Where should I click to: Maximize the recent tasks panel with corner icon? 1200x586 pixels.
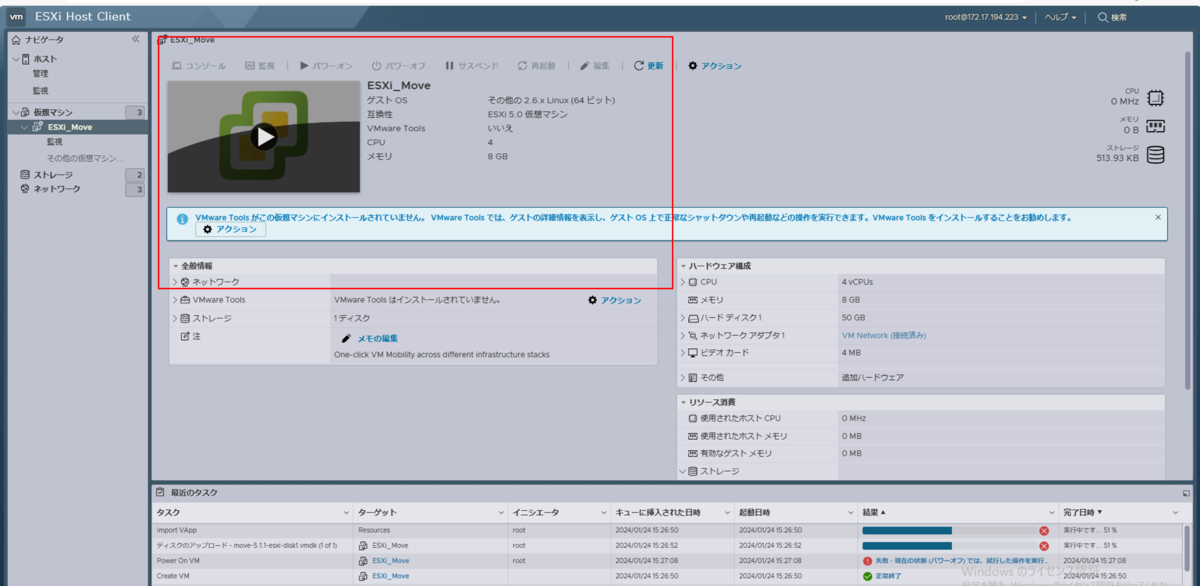(1186, 493)
